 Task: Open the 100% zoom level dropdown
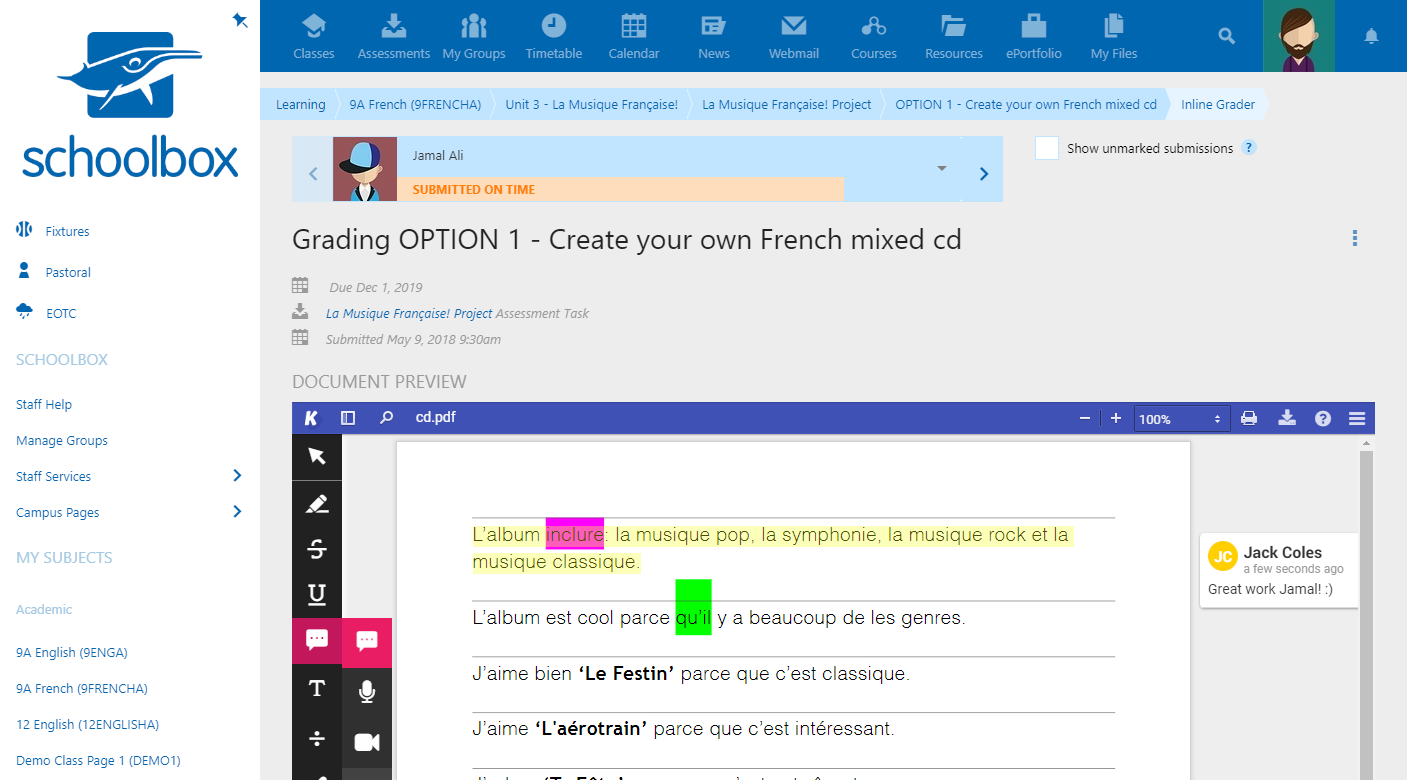click(x=1182, y=419)
